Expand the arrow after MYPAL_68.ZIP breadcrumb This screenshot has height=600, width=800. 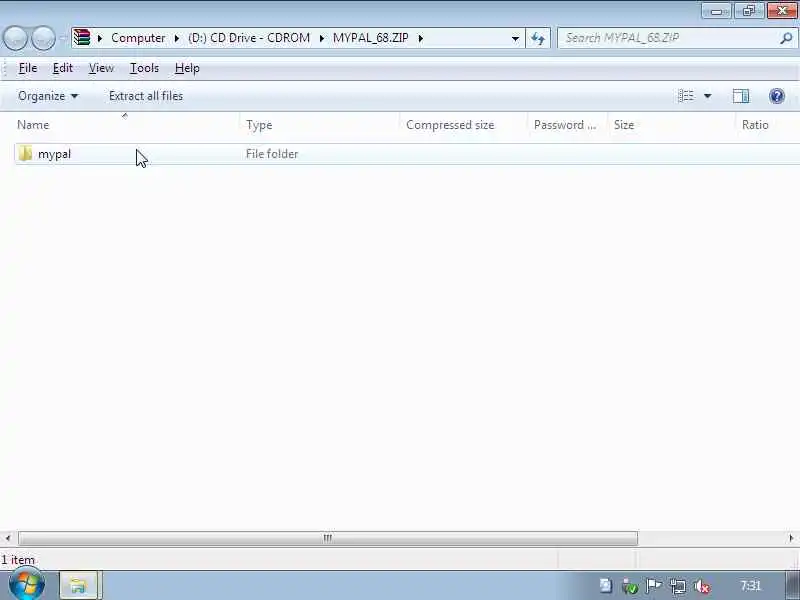[421, 38]
